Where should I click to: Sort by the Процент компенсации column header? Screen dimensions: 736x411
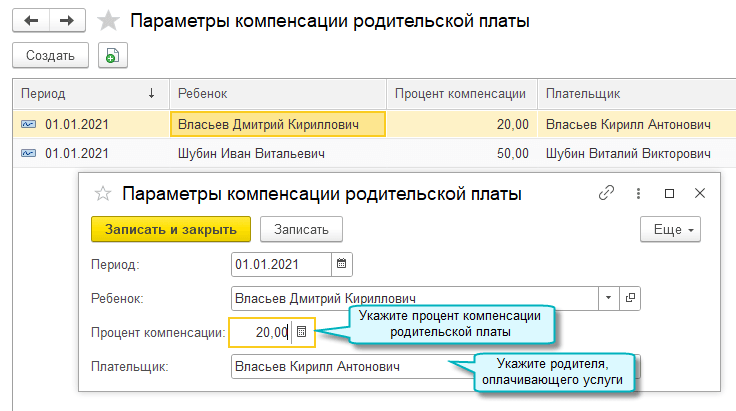[460, 94]
